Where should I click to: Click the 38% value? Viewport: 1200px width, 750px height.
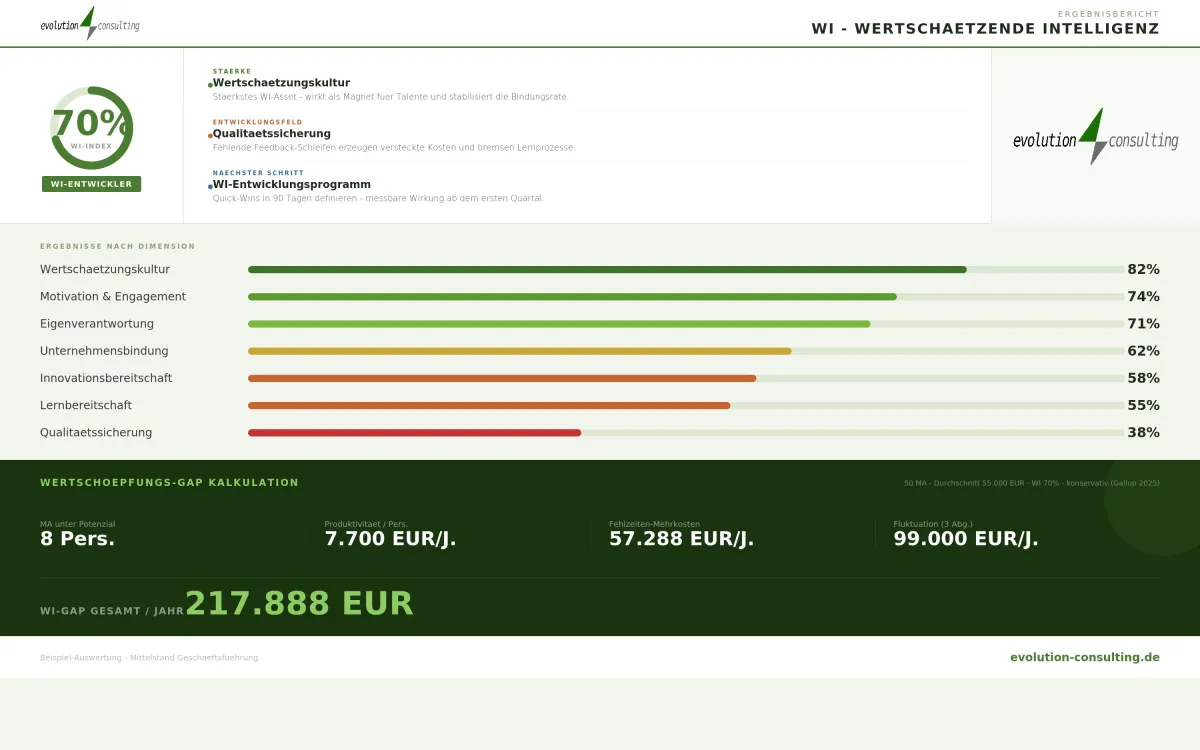point(1143,432)
